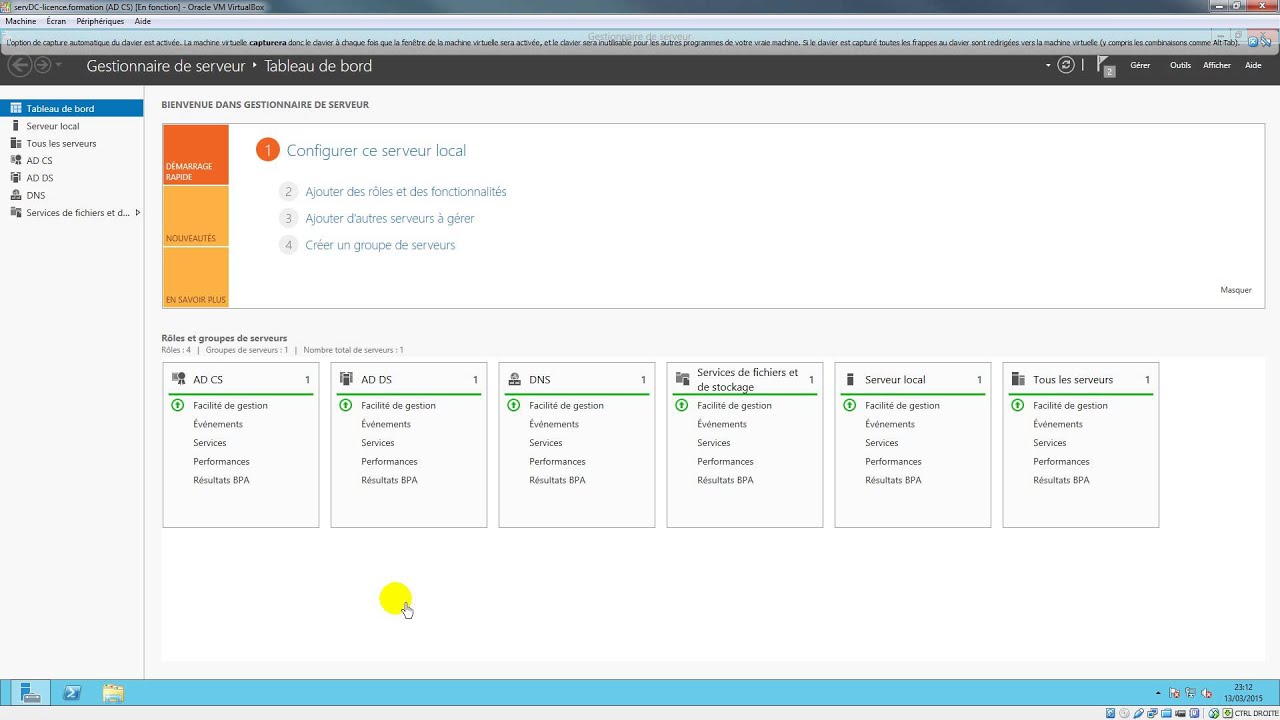Show hidden tray icons arrow

[1158, 693]
